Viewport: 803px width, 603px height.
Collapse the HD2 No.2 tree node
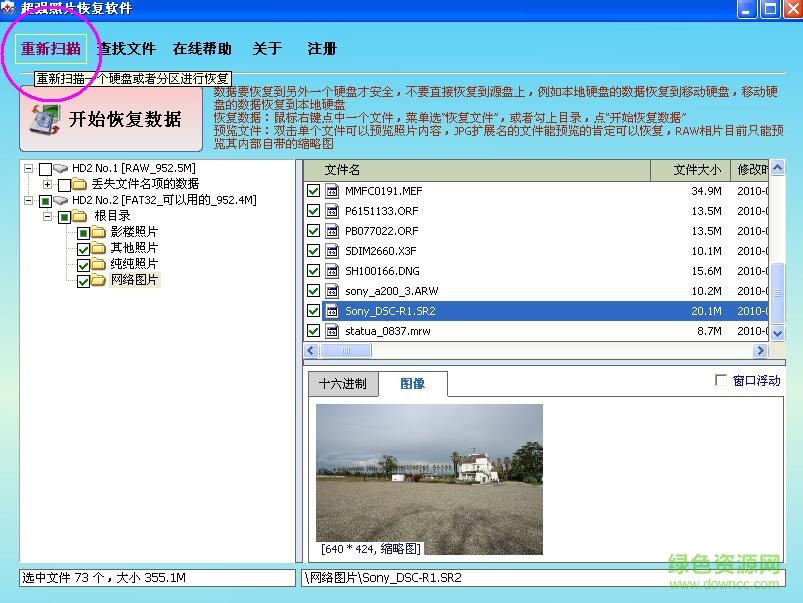[29, 201]
